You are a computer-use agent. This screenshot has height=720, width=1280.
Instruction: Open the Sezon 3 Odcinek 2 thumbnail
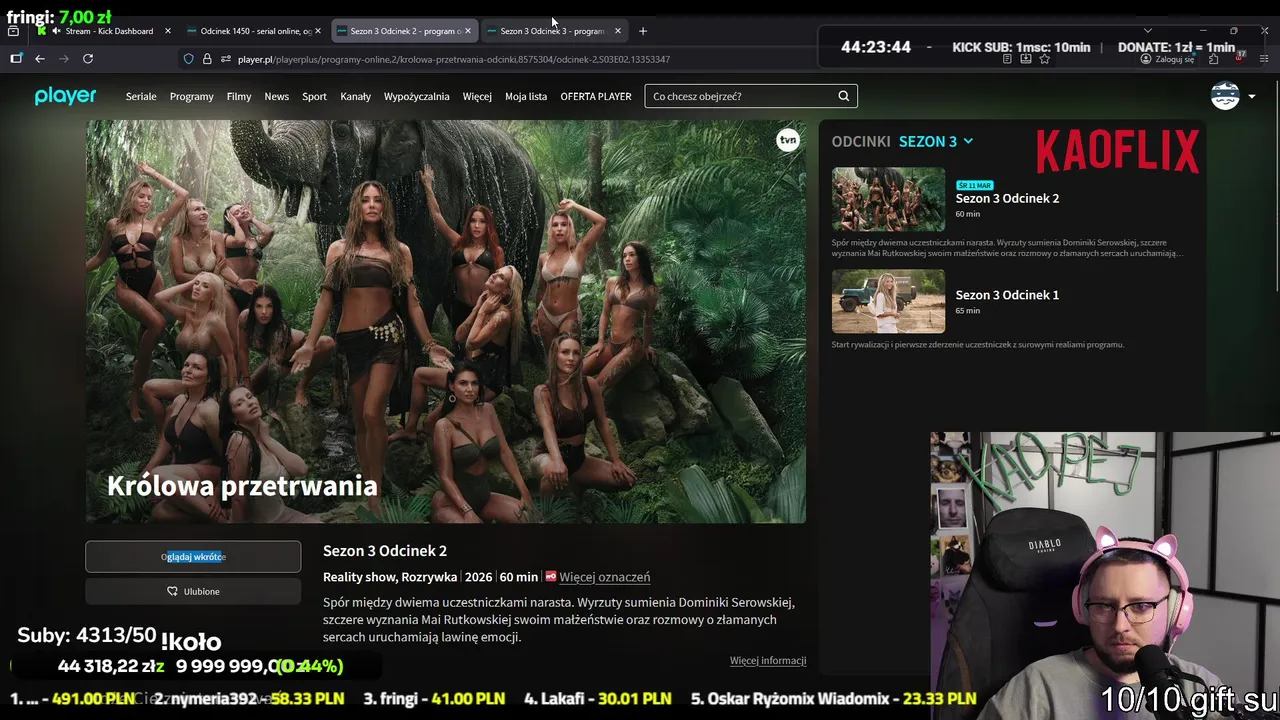pos(888,200)
